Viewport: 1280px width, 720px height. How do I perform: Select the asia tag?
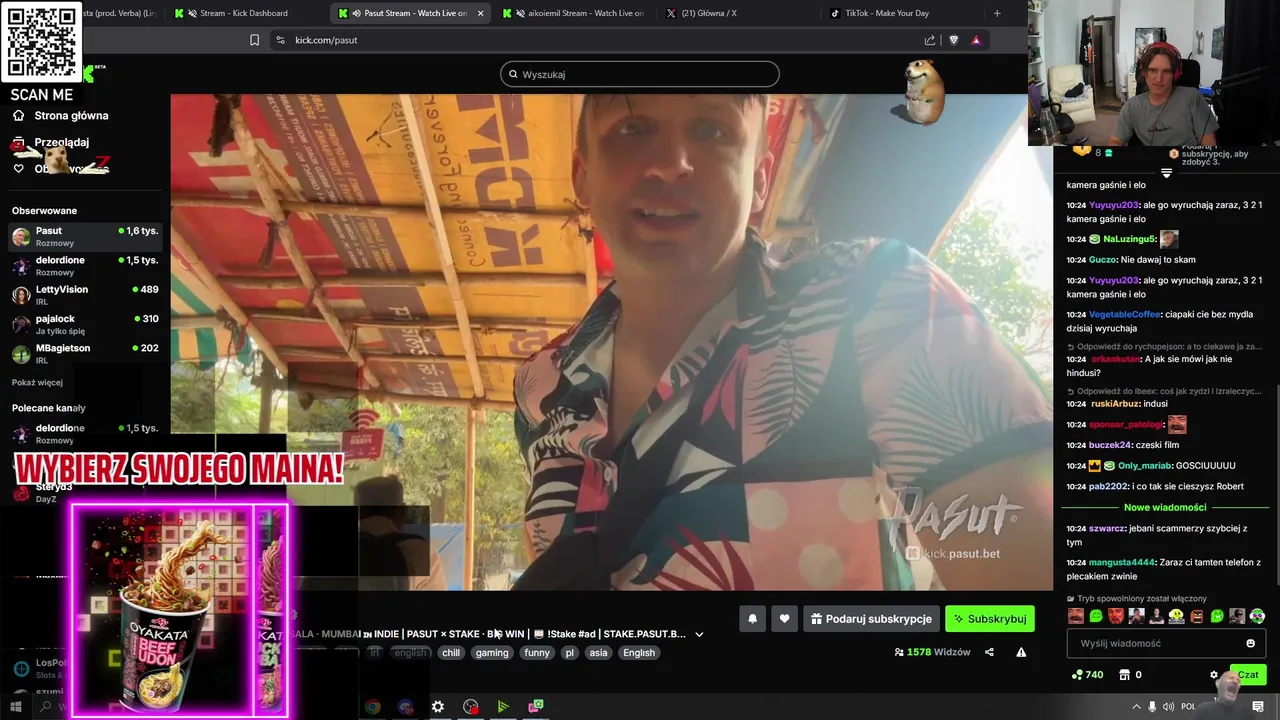(598, 653)
